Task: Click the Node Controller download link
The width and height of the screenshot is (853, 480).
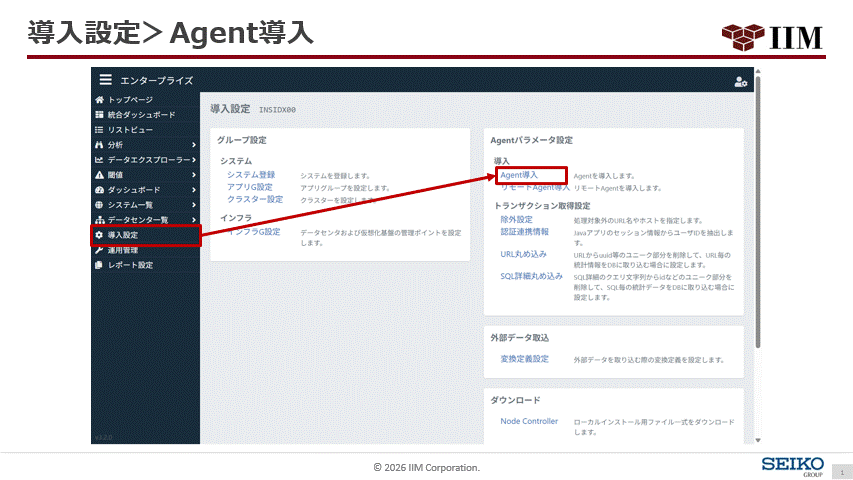Action: (529, 421)
